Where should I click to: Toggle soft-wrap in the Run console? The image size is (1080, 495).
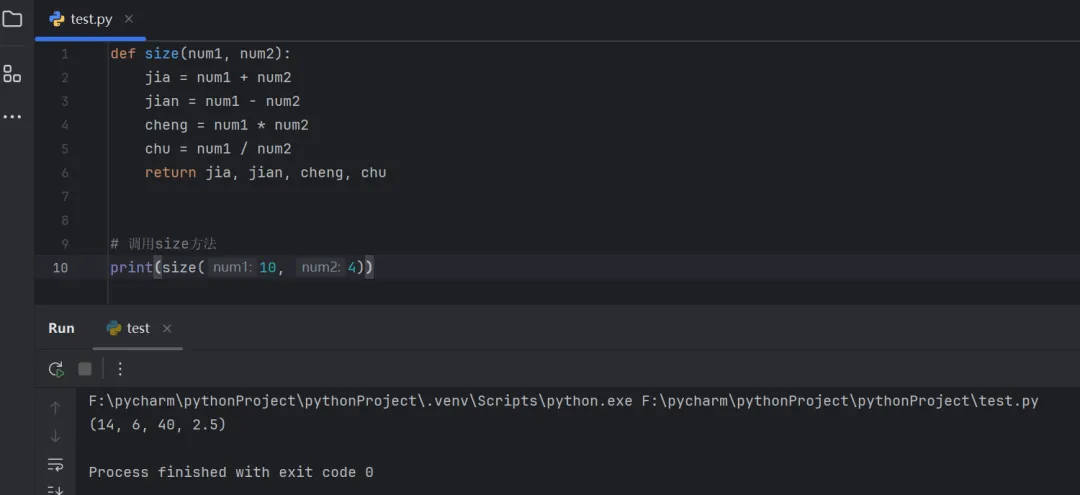click(56, 464)
